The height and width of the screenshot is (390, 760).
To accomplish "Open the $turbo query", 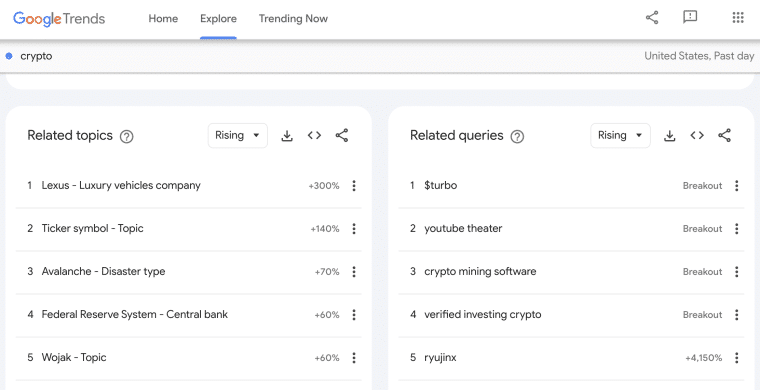I will (x=441, y=186).
